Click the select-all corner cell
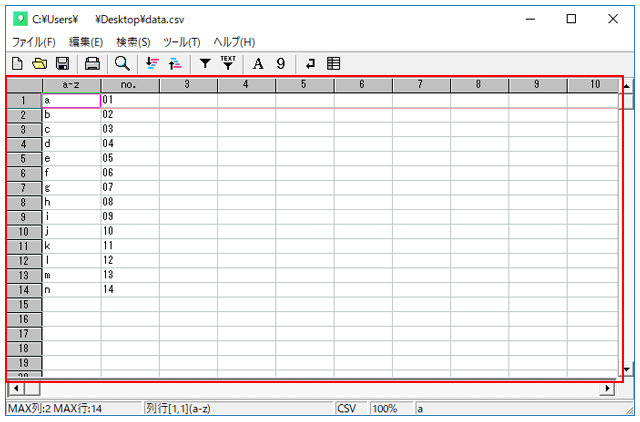The width and height of the screenshot is (640, 422). (x=24, y=85)
